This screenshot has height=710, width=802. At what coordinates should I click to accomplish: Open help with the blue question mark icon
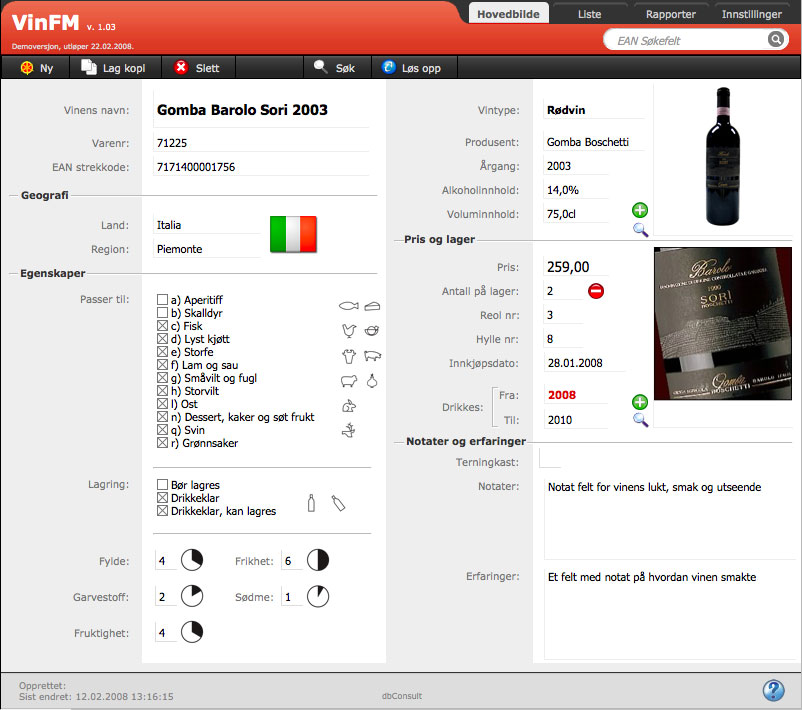coord(772,690)
